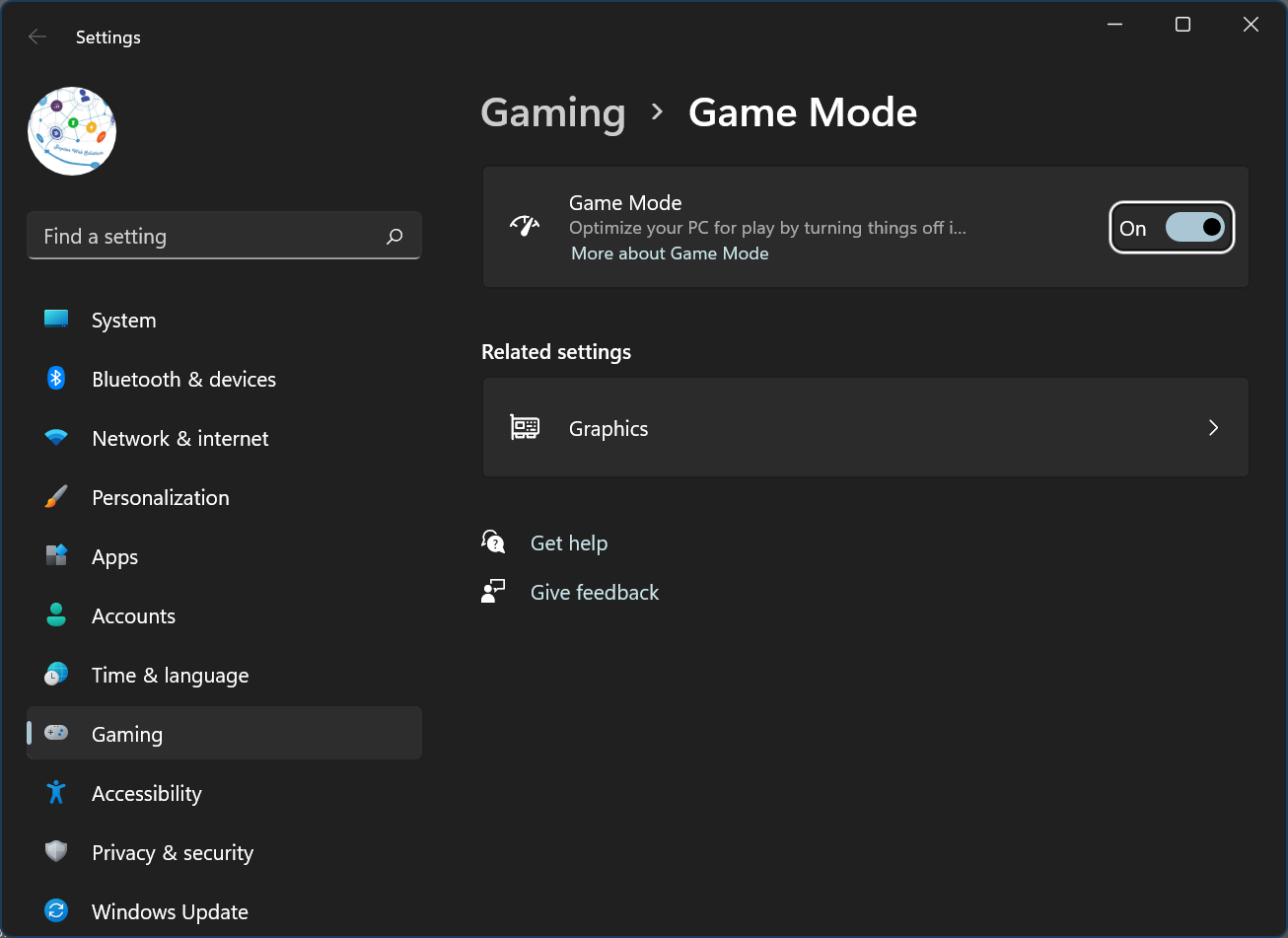Click the Apps icon in sidebar
This screenshot has height=938, width=1288.
(56, 556)
